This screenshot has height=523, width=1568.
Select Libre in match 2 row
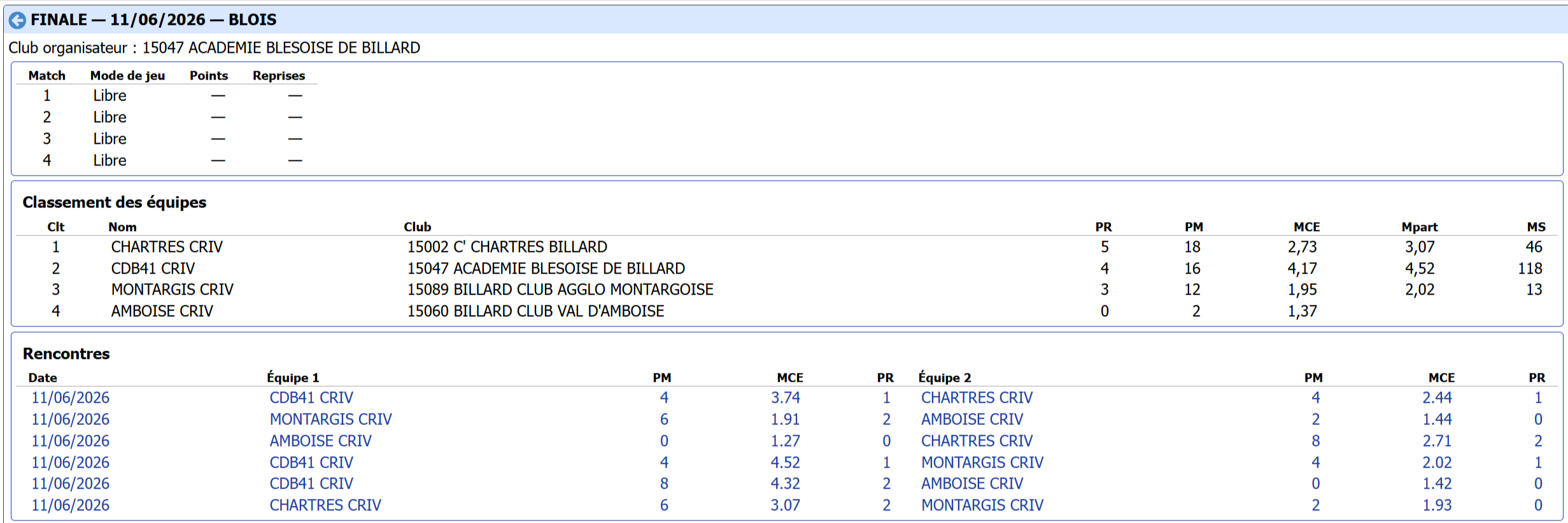click(109, 117)
